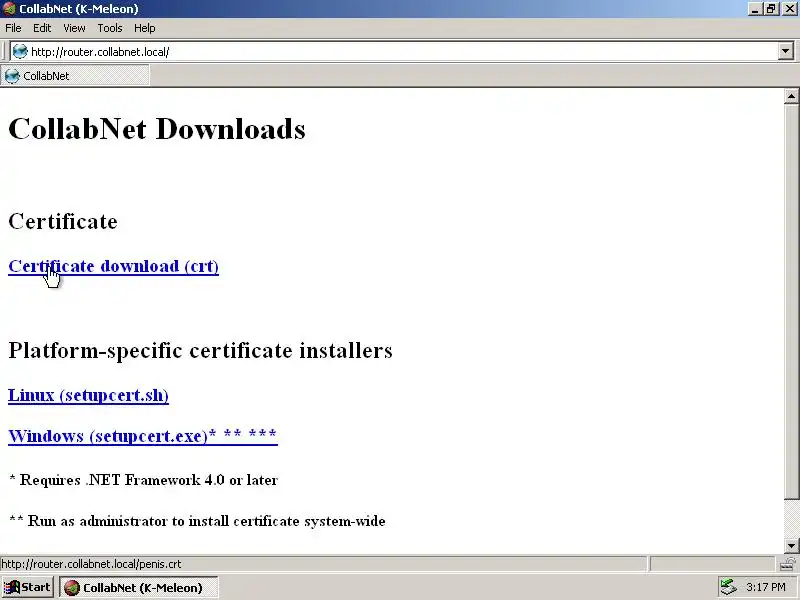Click the Certificate heading text

coord(63,221)
